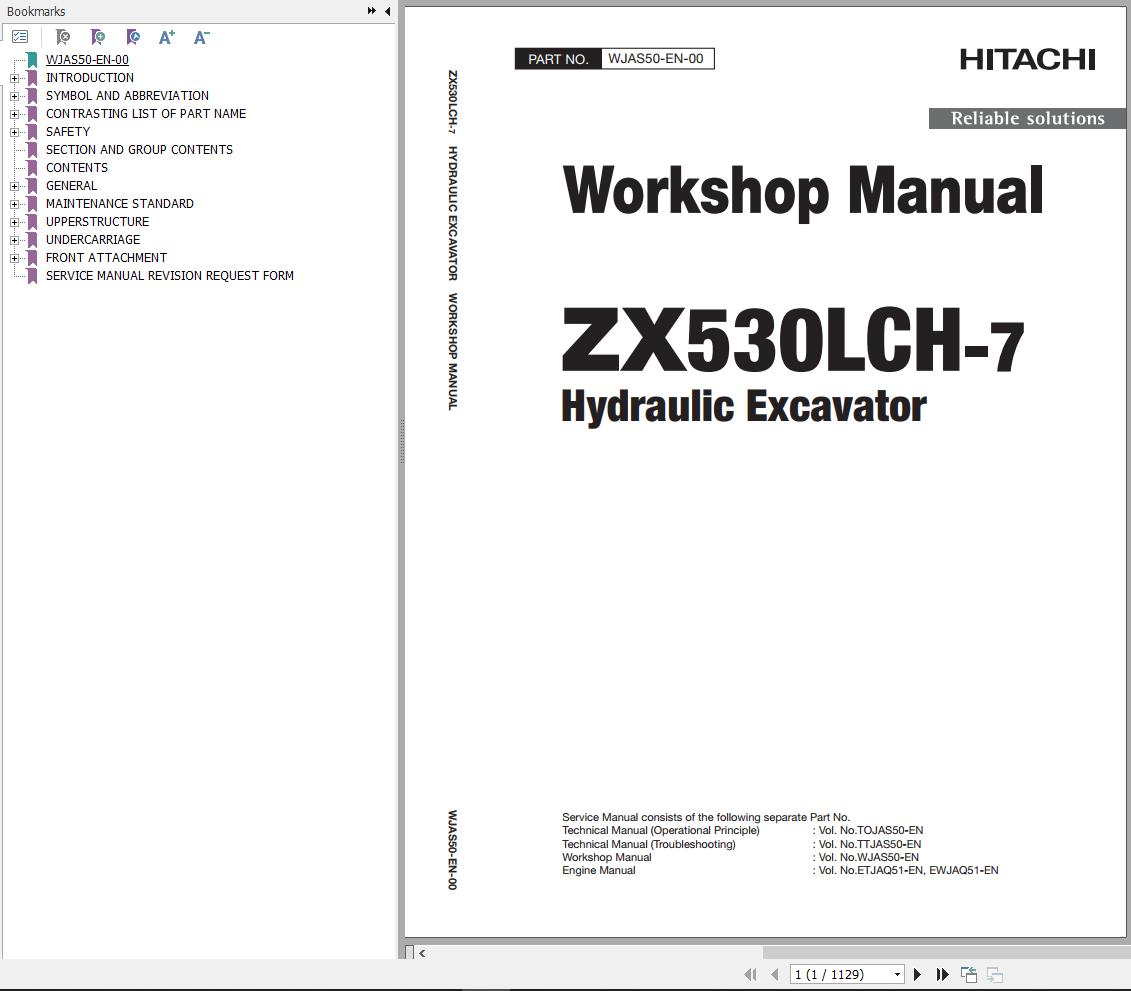
Task: Open the page number dropdown
Action: click(897, 974)
